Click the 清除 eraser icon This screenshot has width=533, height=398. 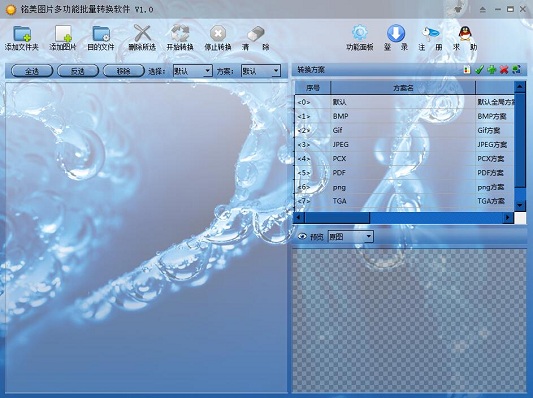(x=256, y=34)
